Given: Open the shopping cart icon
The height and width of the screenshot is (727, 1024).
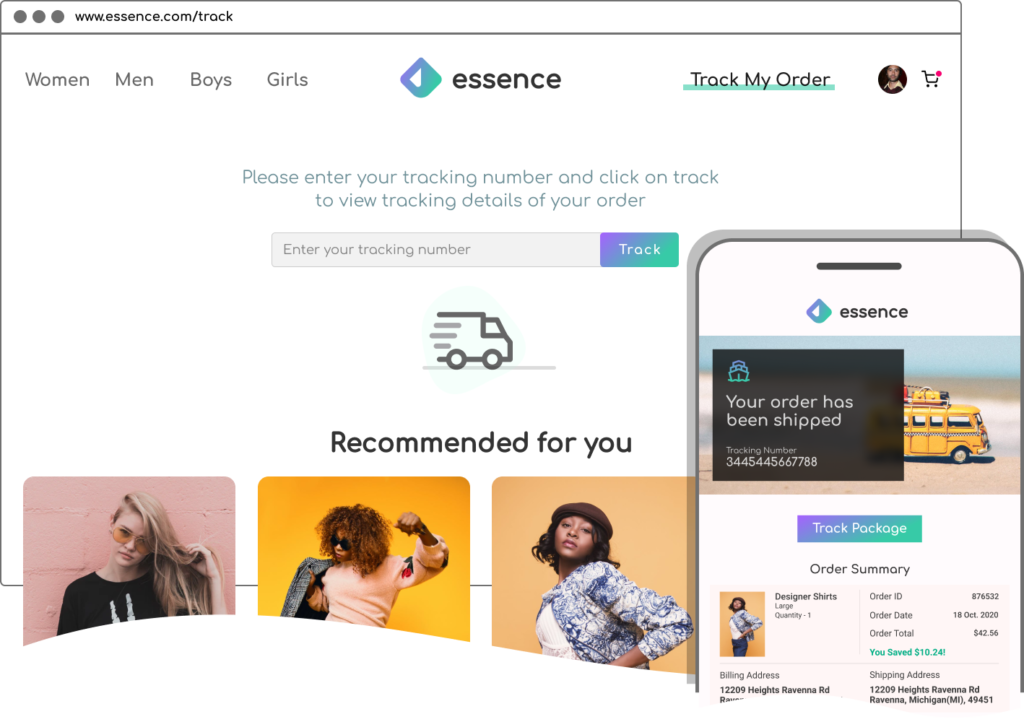Looking at the screenshot, I should 931,79.
